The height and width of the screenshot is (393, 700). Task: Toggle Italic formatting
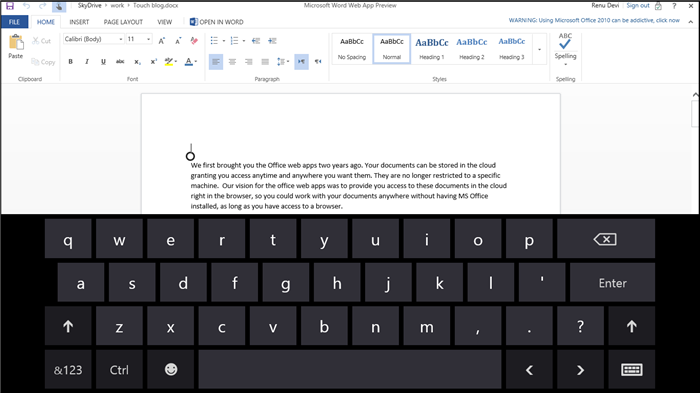[87, 62]
